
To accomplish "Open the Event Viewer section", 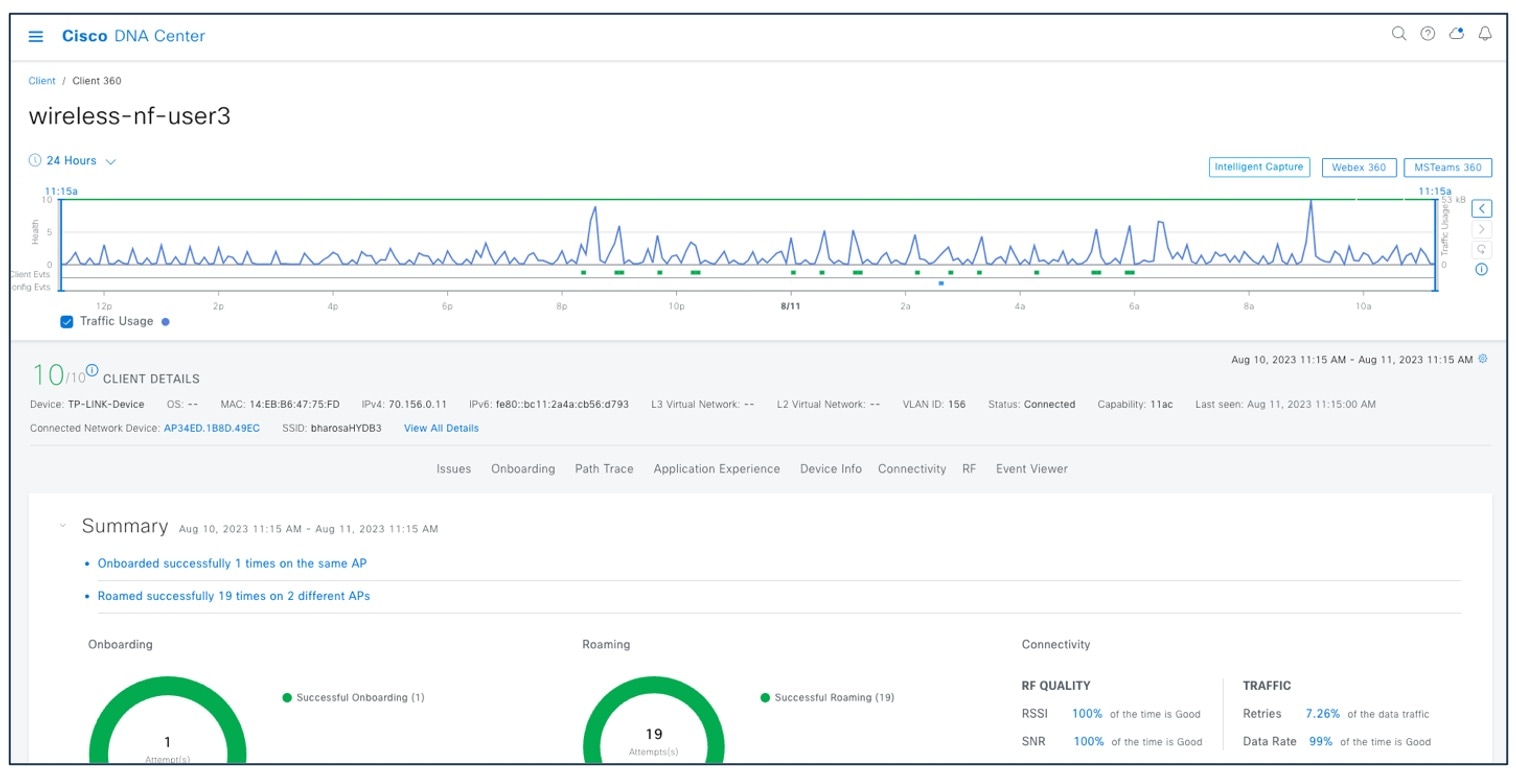I will (1031, 468).
